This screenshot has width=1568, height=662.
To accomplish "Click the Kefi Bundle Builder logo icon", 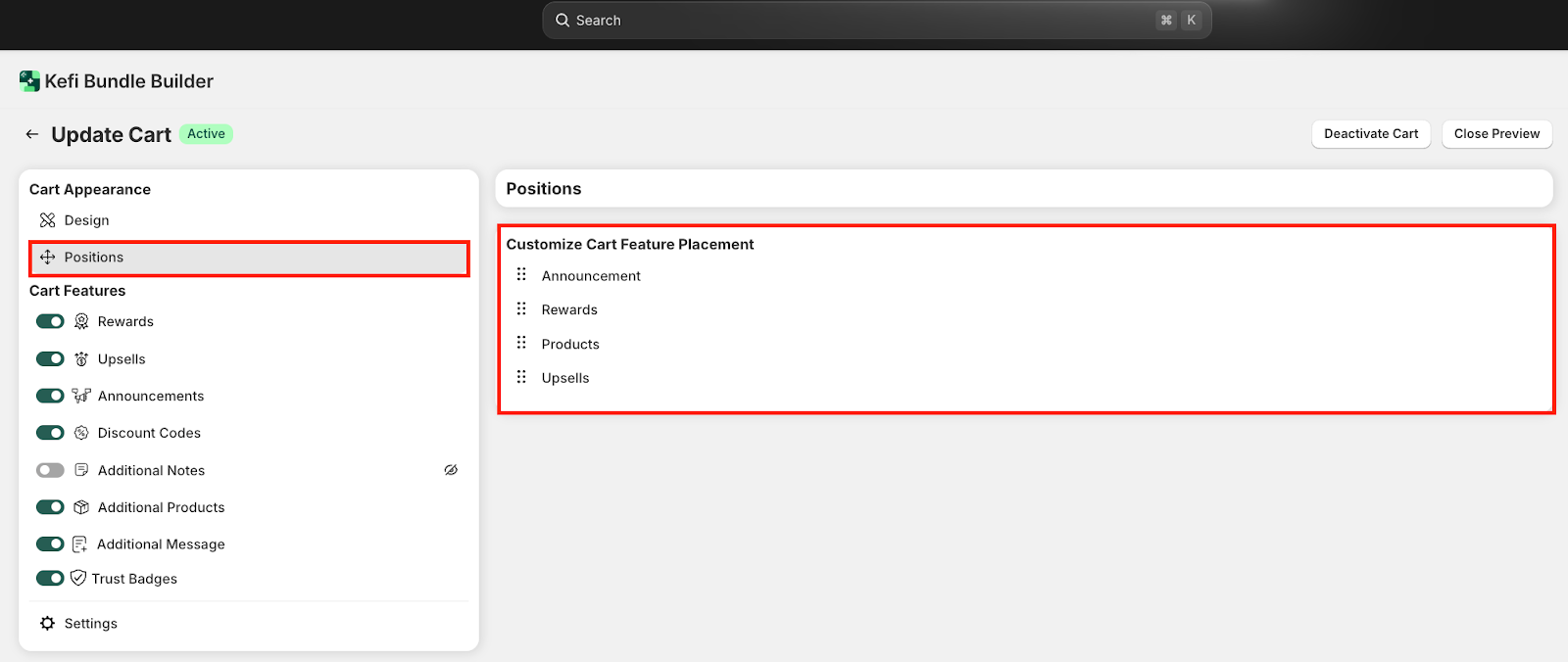I will (x=29, y=81).
